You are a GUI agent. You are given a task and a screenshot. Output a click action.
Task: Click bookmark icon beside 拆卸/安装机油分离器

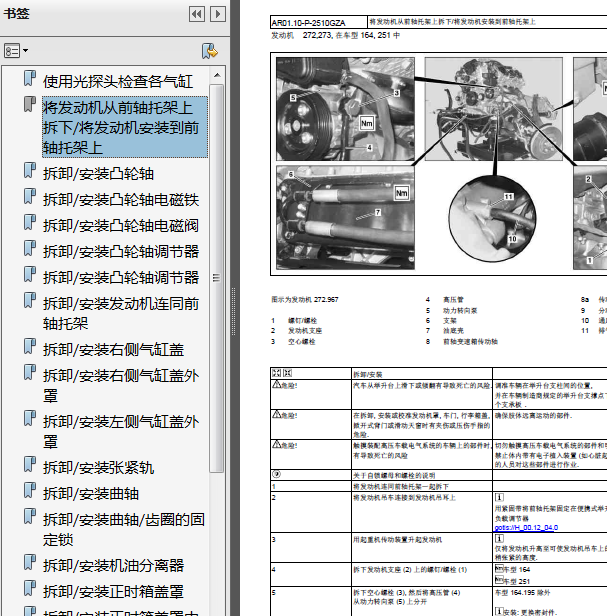(29, 562)
